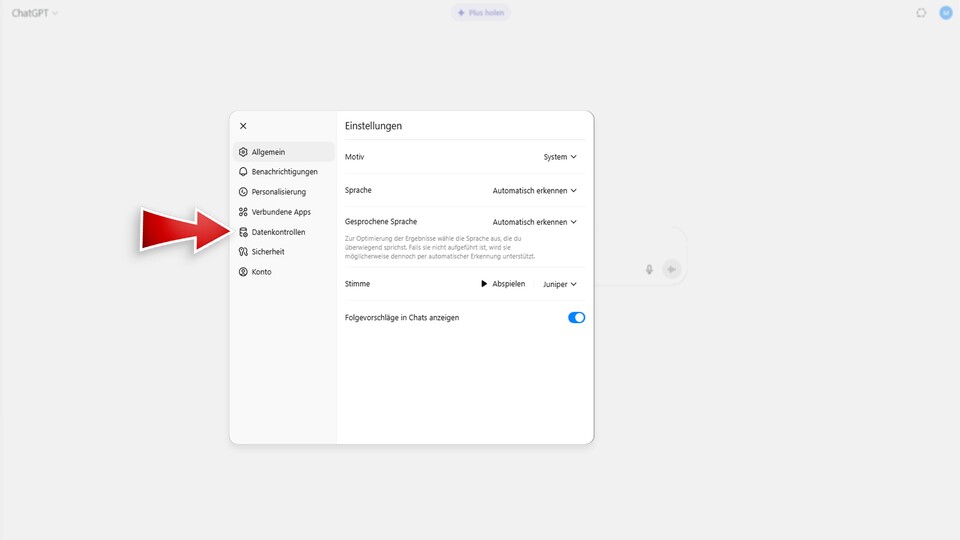Viewport: 960px width, 540px height.
Task: Click the Konto profile icon
Action: tap(243, 272)
